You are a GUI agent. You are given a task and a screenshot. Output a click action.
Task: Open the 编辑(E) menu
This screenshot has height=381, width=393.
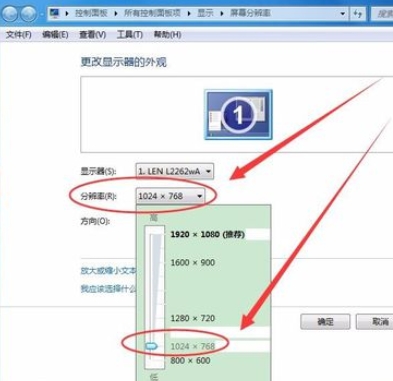pos(55,35)
